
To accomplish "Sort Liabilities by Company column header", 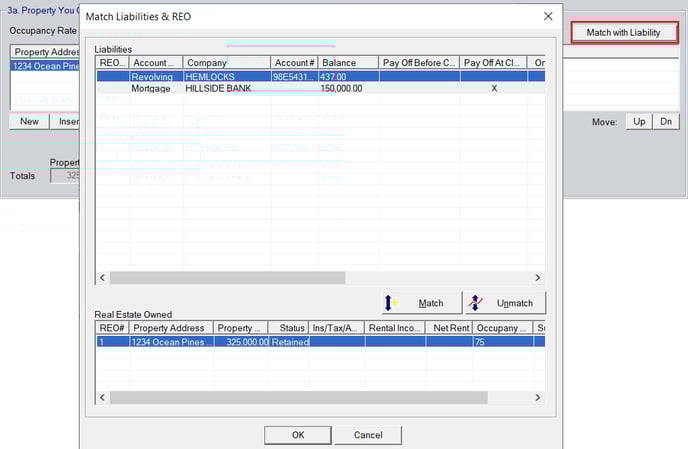I will click(x=226, y=63).
